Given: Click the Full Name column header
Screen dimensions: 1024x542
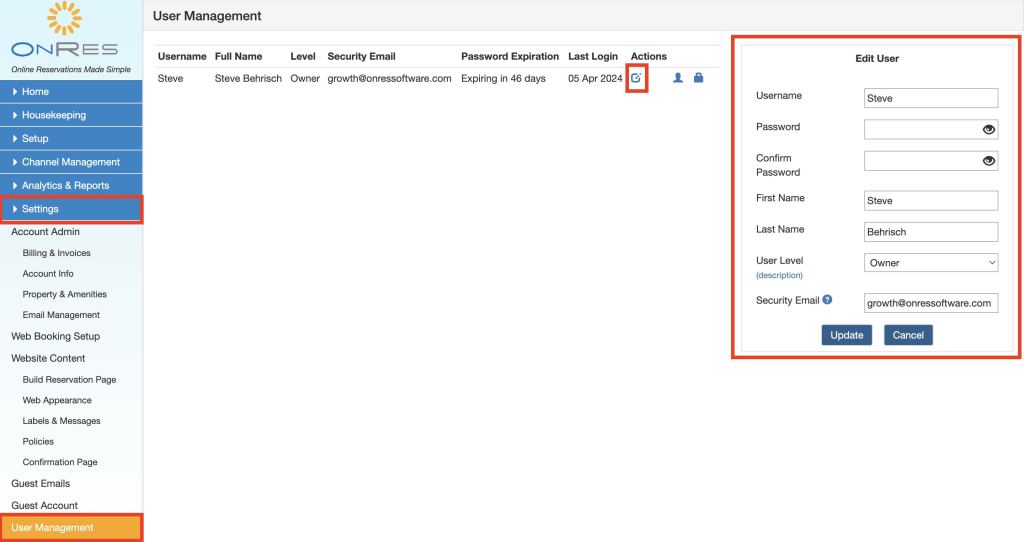Looking at the screenshot, I should tap(238, 56).
